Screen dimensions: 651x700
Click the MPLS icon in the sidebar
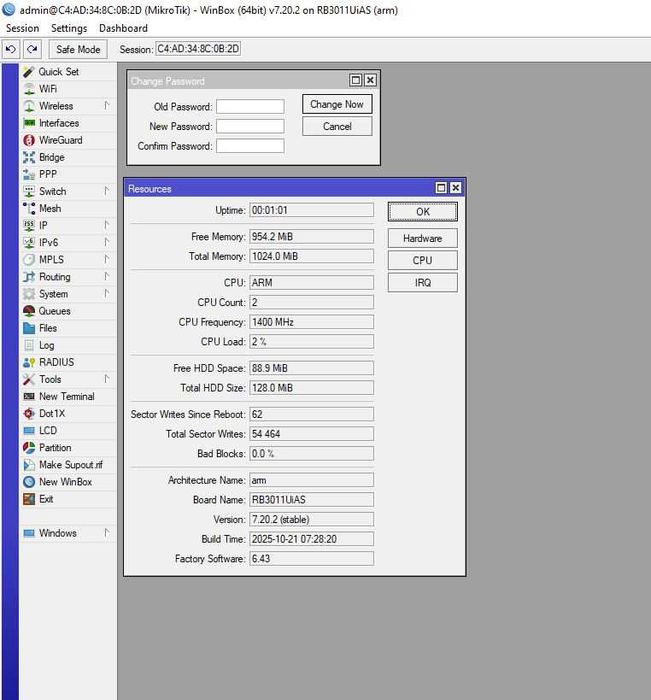pos(29,259)
